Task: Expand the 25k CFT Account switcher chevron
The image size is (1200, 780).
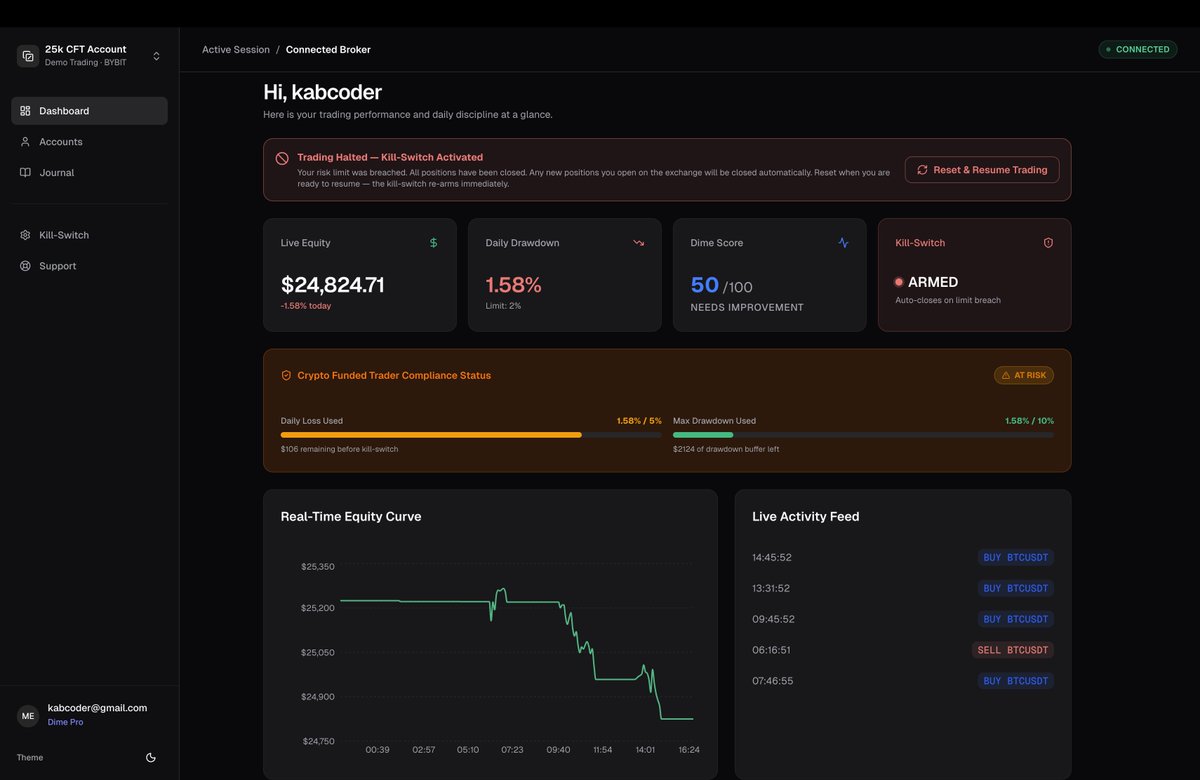Action: click(x=156, y=56)
